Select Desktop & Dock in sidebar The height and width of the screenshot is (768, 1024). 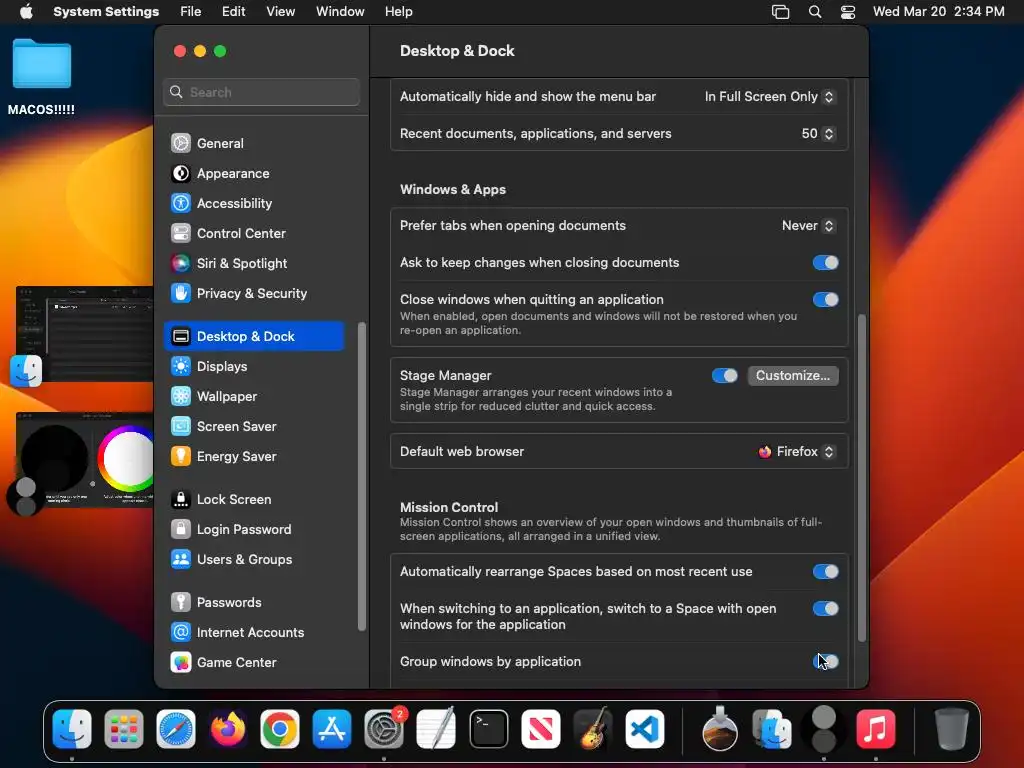253,336
